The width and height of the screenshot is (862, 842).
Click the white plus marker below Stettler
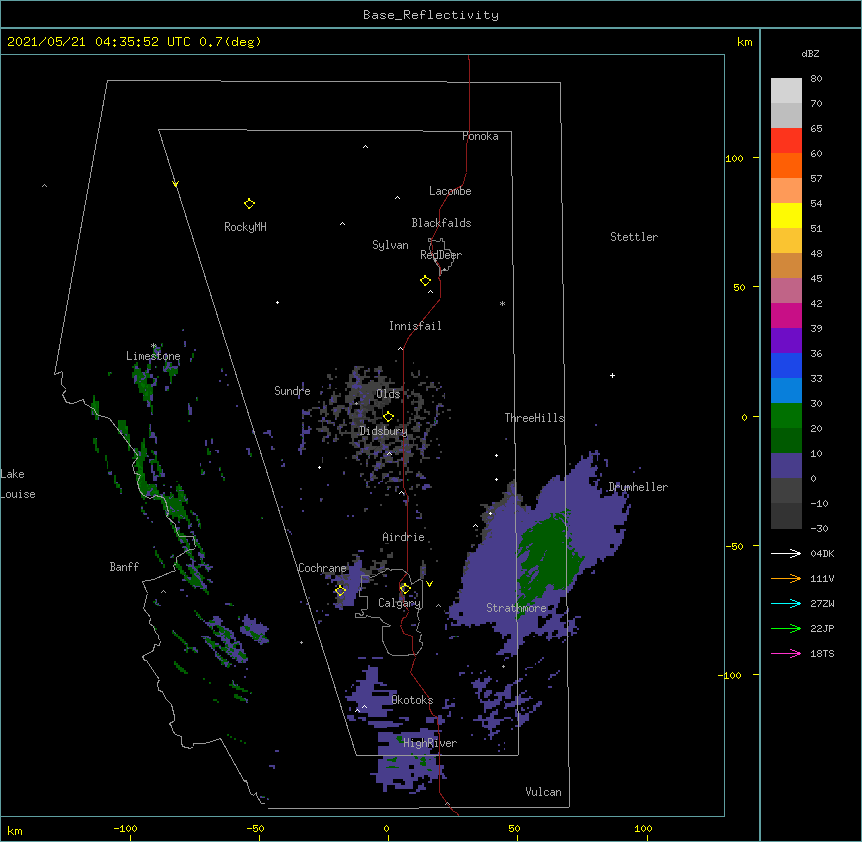coord(612,375)
